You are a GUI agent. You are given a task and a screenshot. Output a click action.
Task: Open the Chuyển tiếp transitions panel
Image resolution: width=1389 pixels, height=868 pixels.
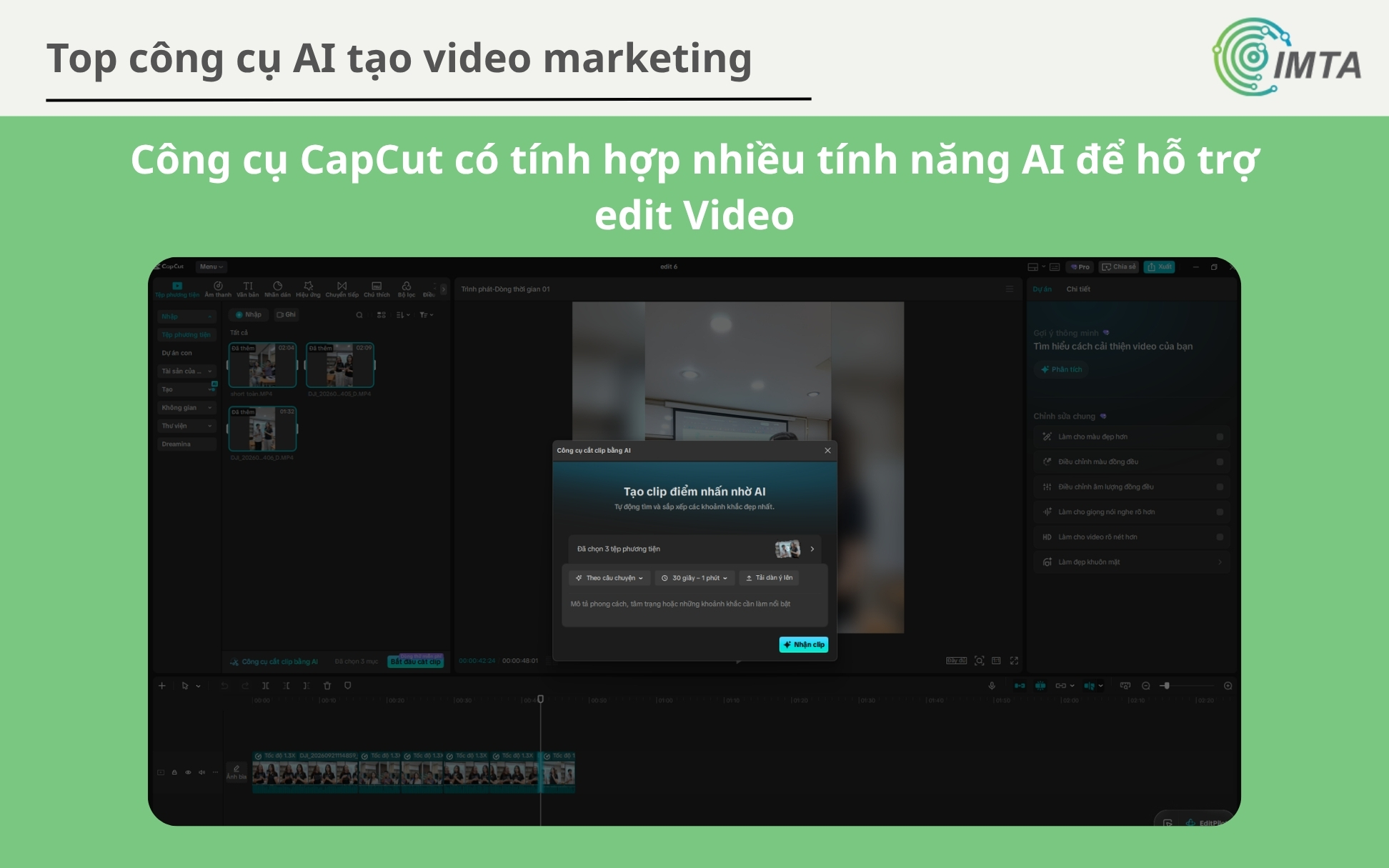click(x=342, y=289)
